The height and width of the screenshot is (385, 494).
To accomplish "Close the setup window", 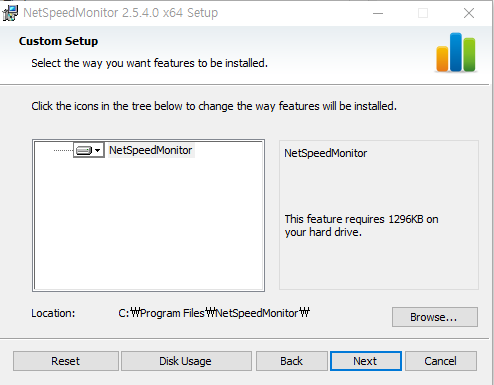I will pyautogui.click(x=469, y=13).
